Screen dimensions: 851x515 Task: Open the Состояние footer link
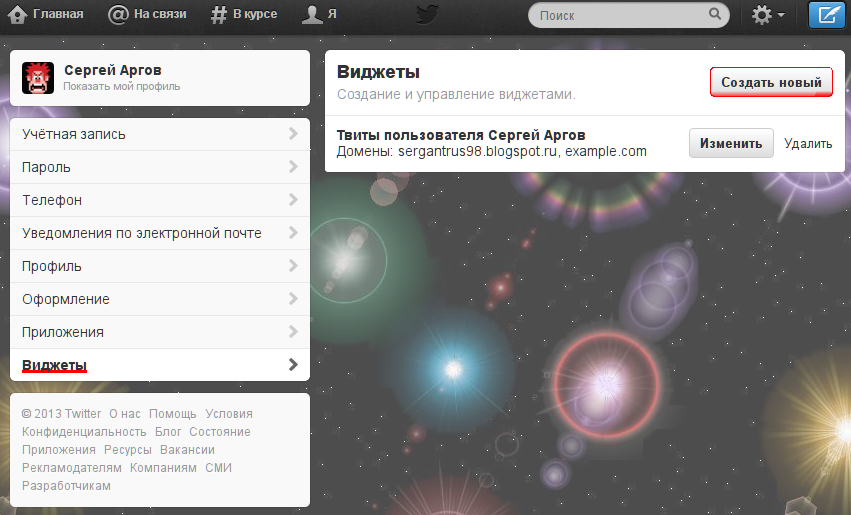pos(220,432)
